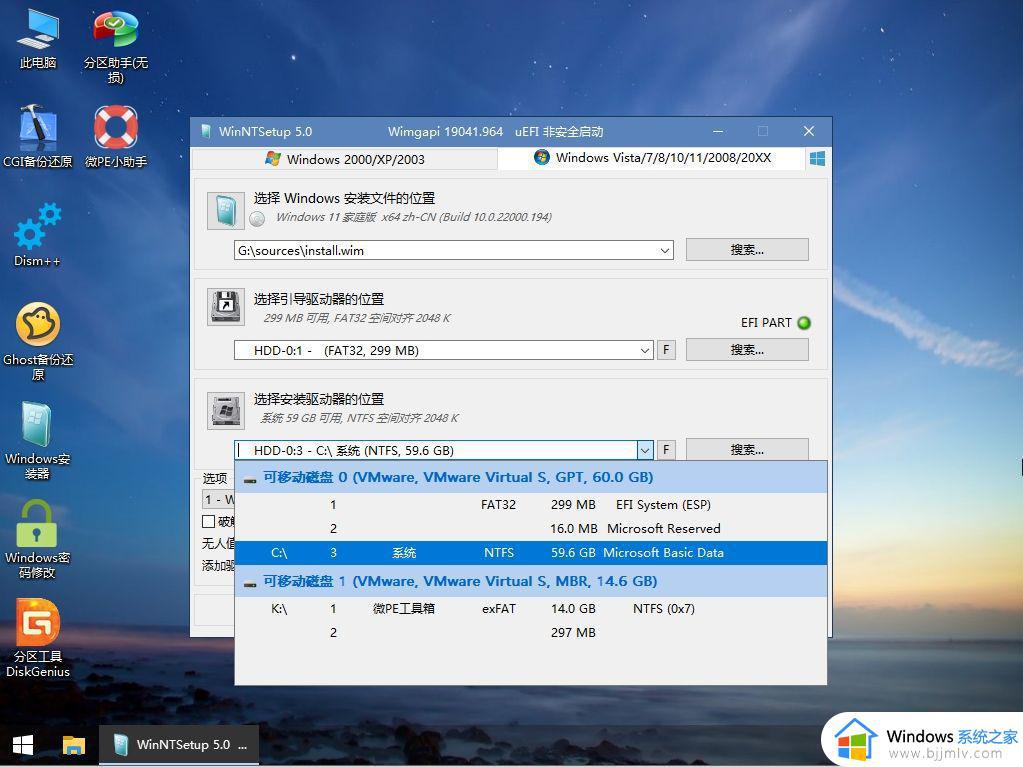Close the WinNTSetup window

point(809,131)
